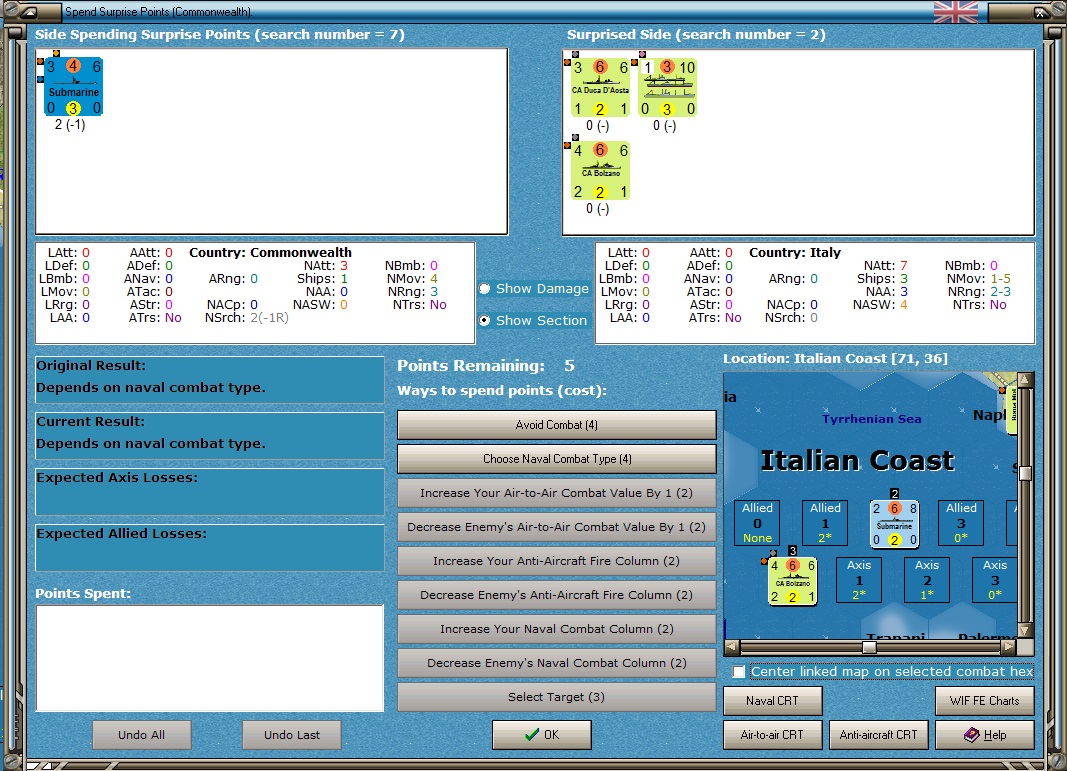Click Avoid Combat (4) option
1067x771 pixels.
(x=557, y=425)
